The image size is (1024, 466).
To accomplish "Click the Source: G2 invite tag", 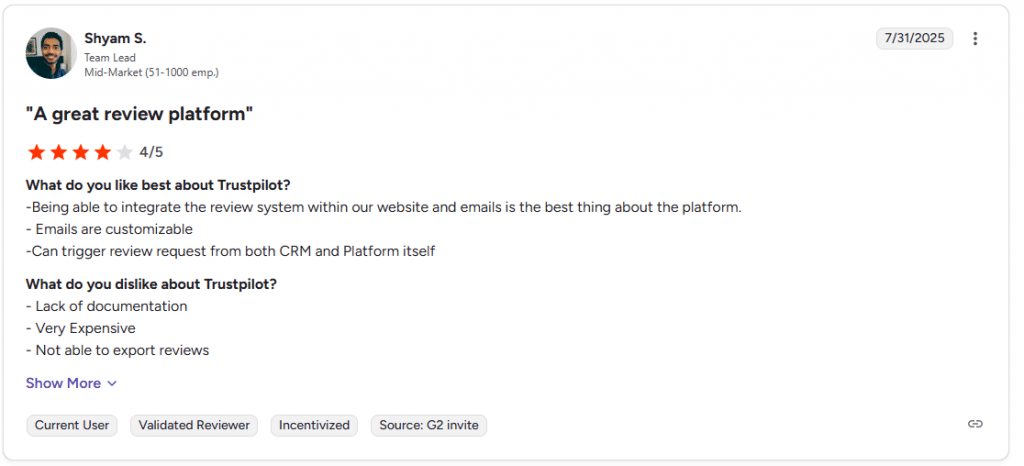I will tap(428, 425).
